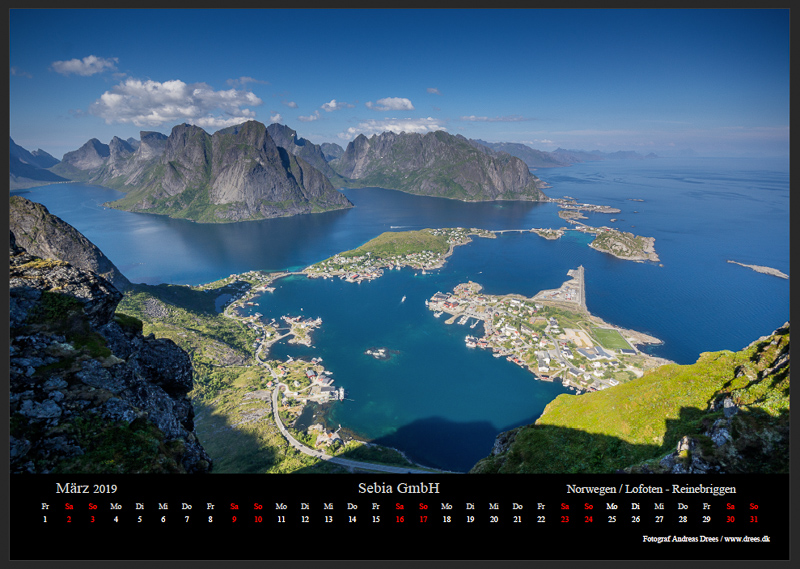Select red Sunday date 3
Screen dimensions: 800x569
click(92, 519)
